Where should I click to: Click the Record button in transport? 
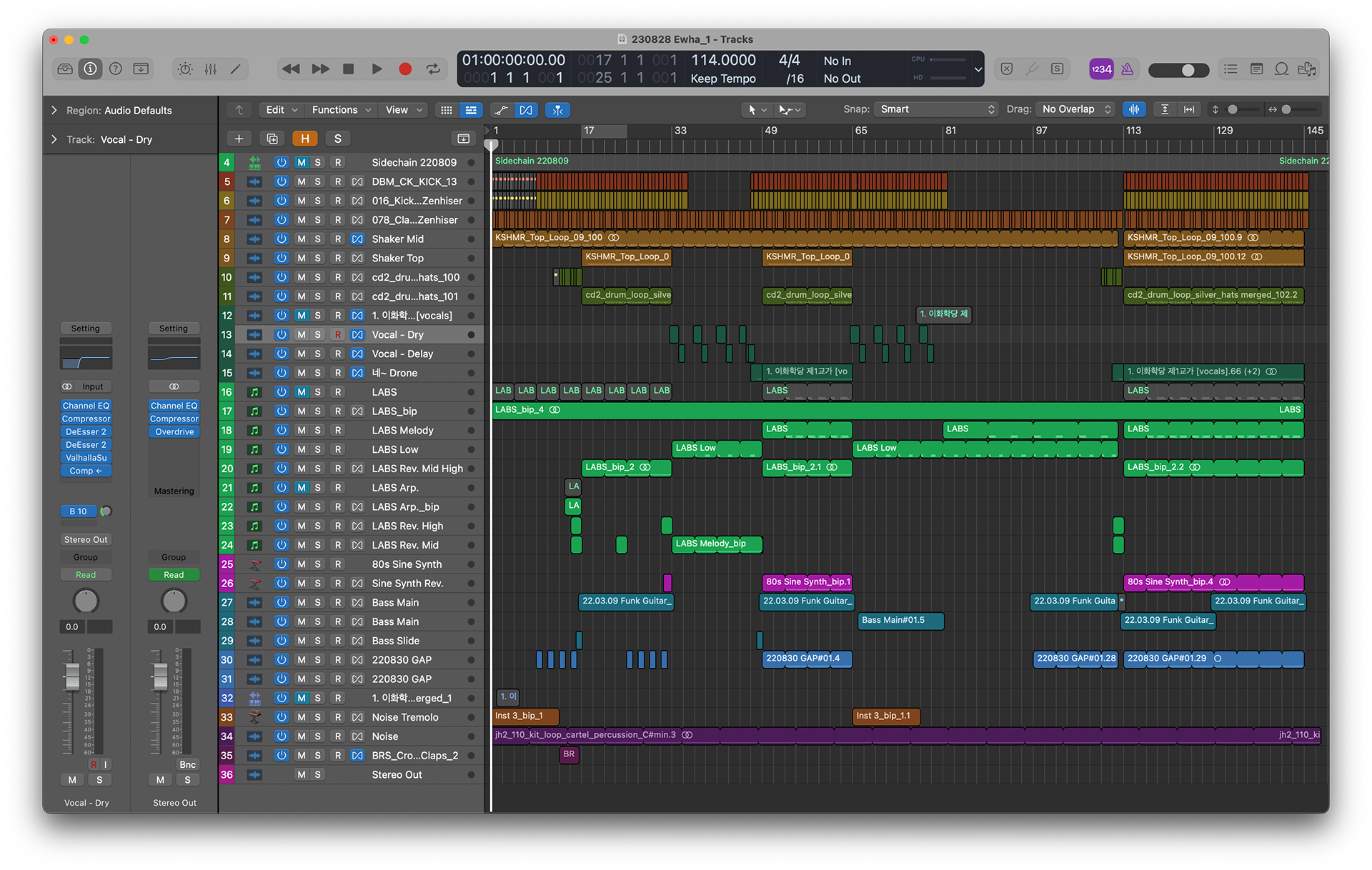405,69
